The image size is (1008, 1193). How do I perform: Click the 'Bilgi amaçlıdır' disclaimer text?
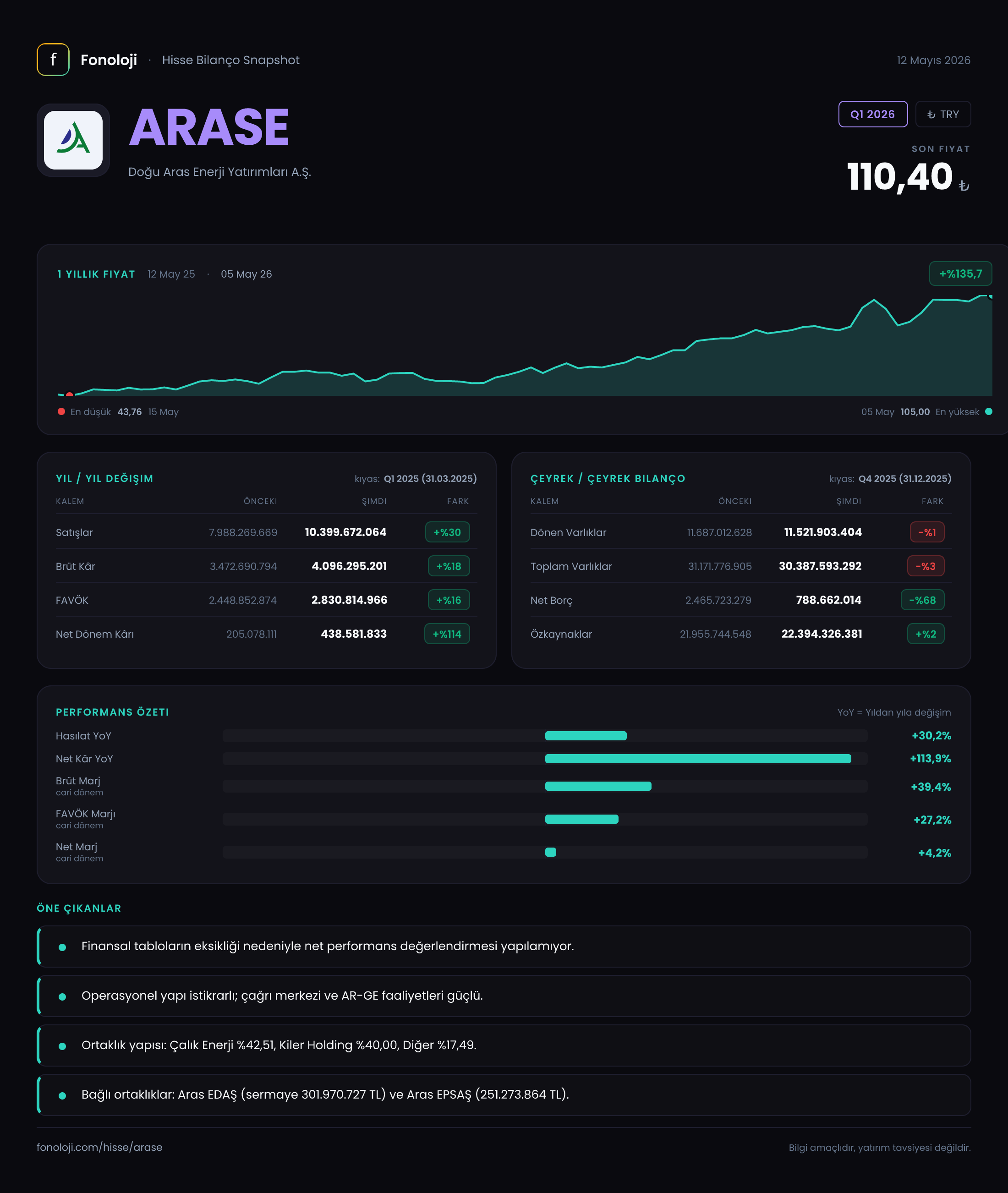[x=879, y=1148]
